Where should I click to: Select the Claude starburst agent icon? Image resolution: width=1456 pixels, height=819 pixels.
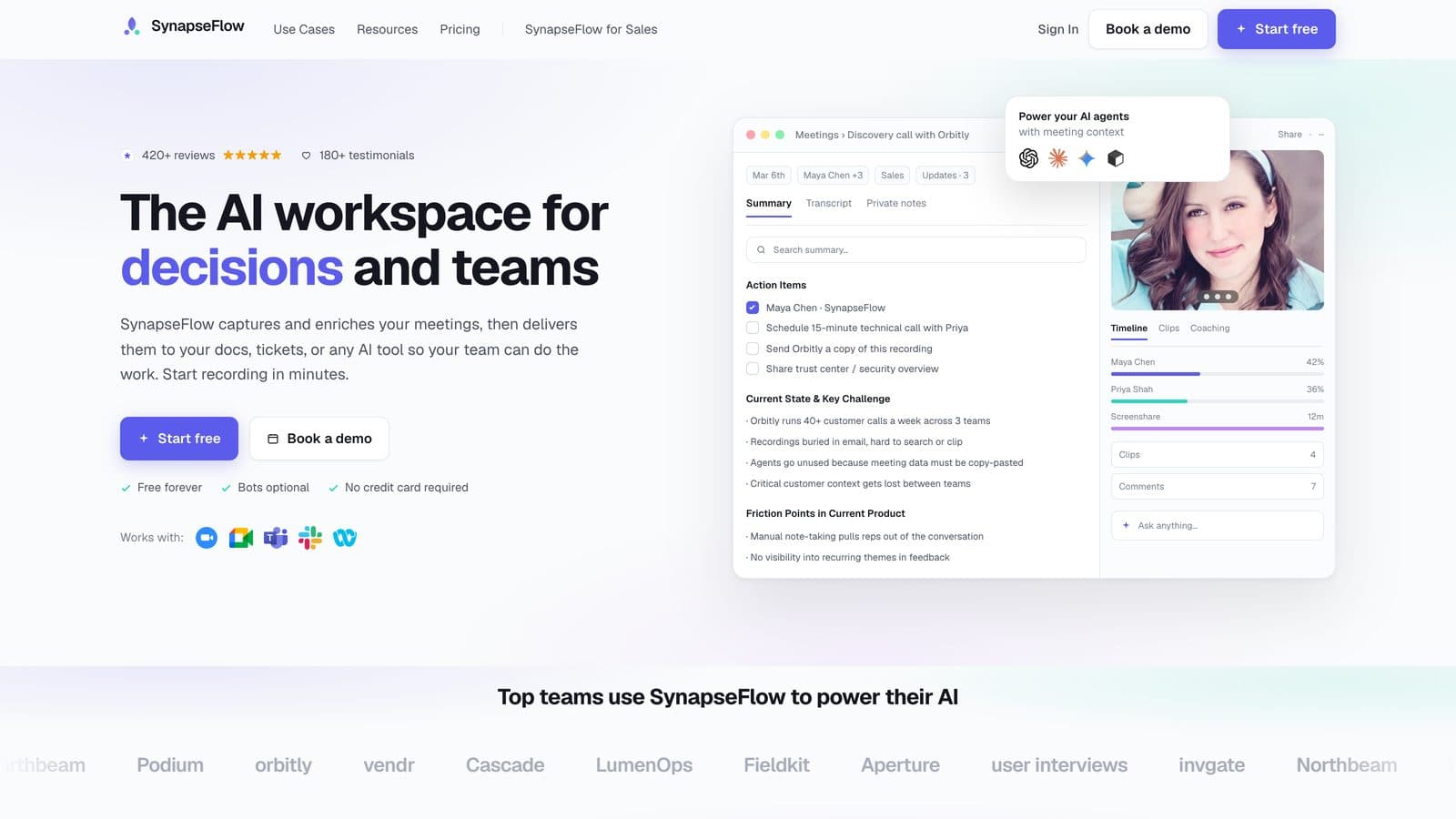click(x=1057, y=158)
